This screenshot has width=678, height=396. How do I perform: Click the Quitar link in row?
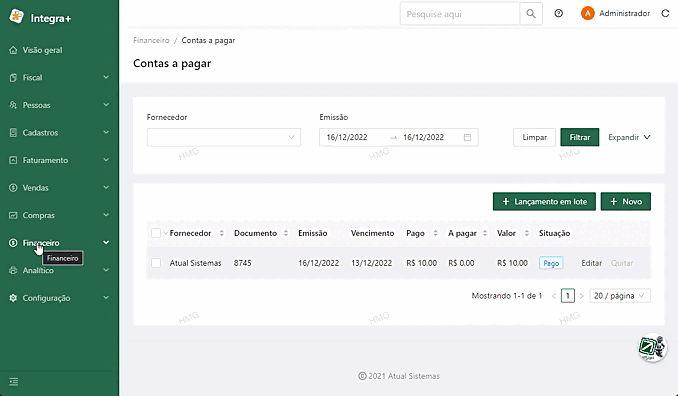[622, 263]
